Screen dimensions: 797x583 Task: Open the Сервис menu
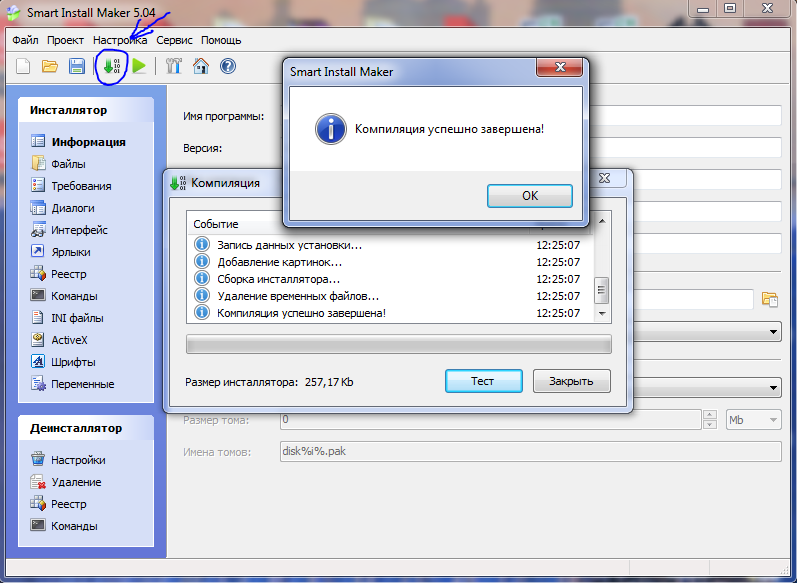pyautogui.click(x=174, y=40)
